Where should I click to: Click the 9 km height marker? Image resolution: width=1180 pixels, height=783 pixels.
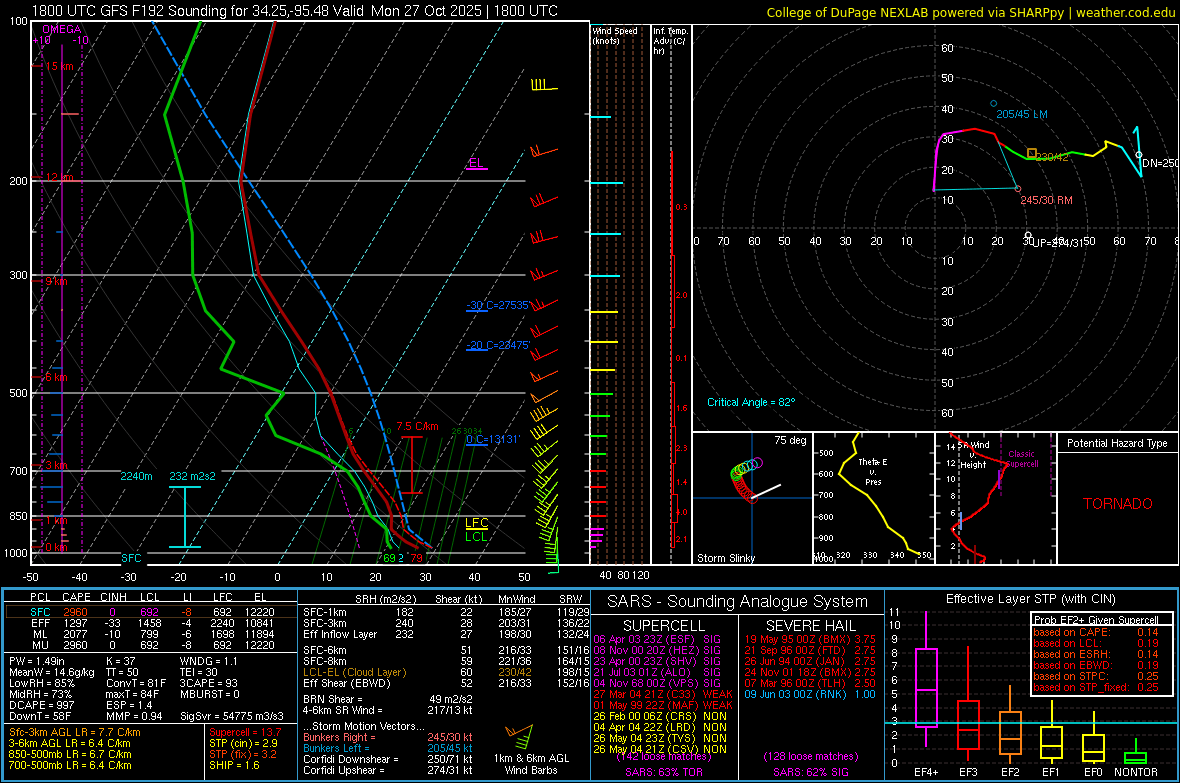coord(56,281)
